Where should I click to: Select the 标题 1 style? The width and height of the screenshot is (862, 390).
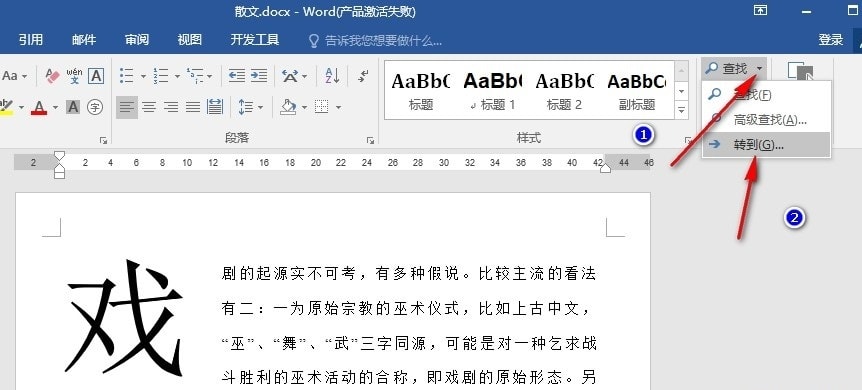coord(493,91)
